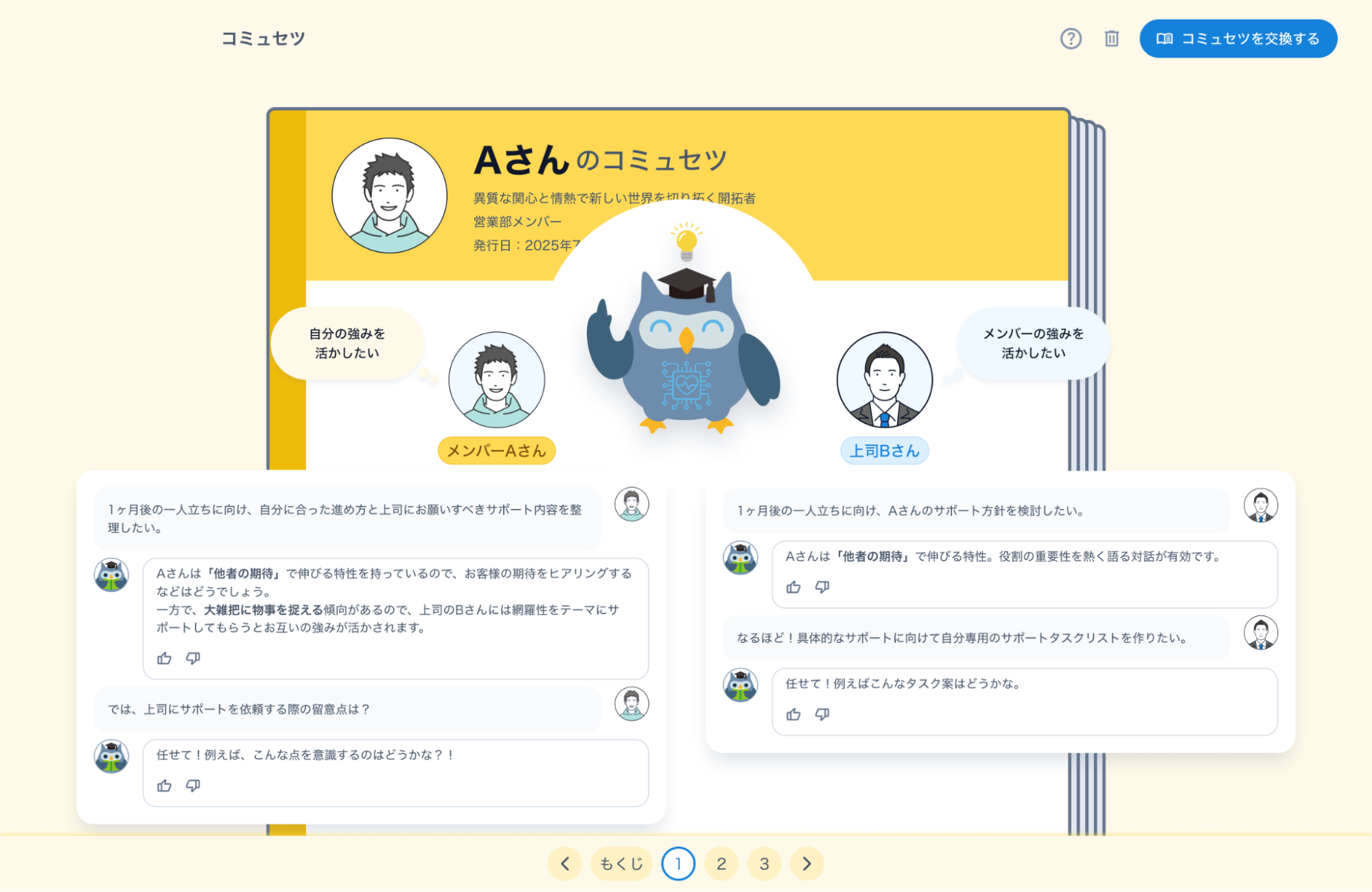Click the メンバーAさん label
1372x892 pixels.
coord(496,451)
